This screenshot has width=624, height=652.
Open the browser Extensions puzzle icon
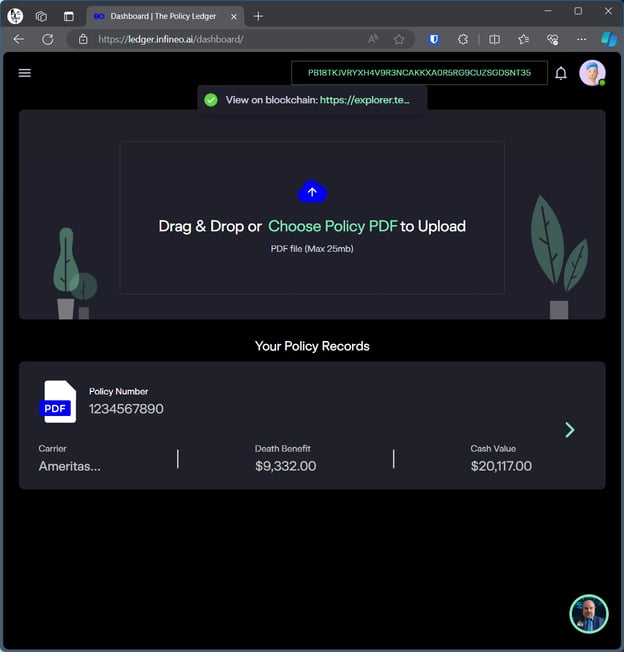click(463, 40)
